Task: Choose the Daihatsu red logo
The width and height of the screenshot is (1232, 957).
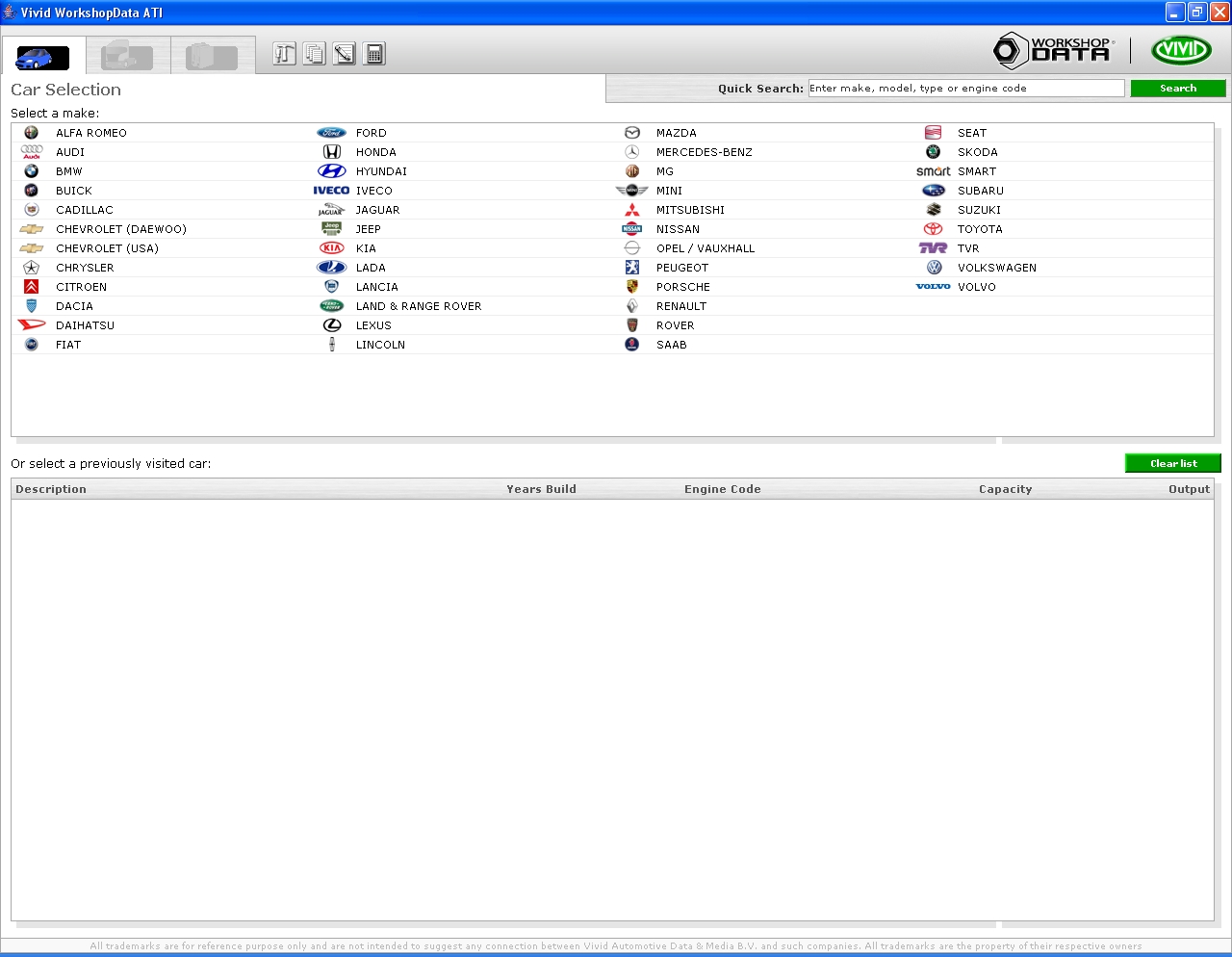Action: [x=32, y=325]
